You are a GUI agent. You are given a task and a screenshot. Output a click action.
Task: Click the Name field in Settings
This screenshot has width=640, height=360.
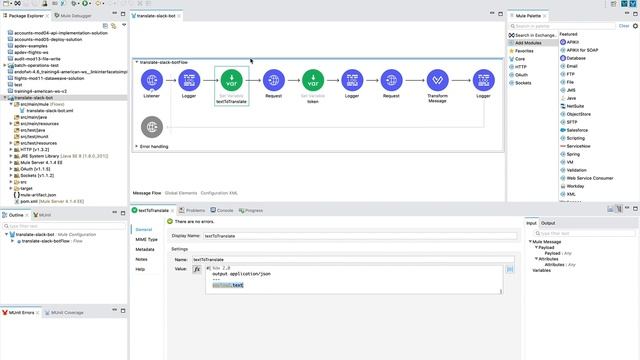[x=353, y=260]
